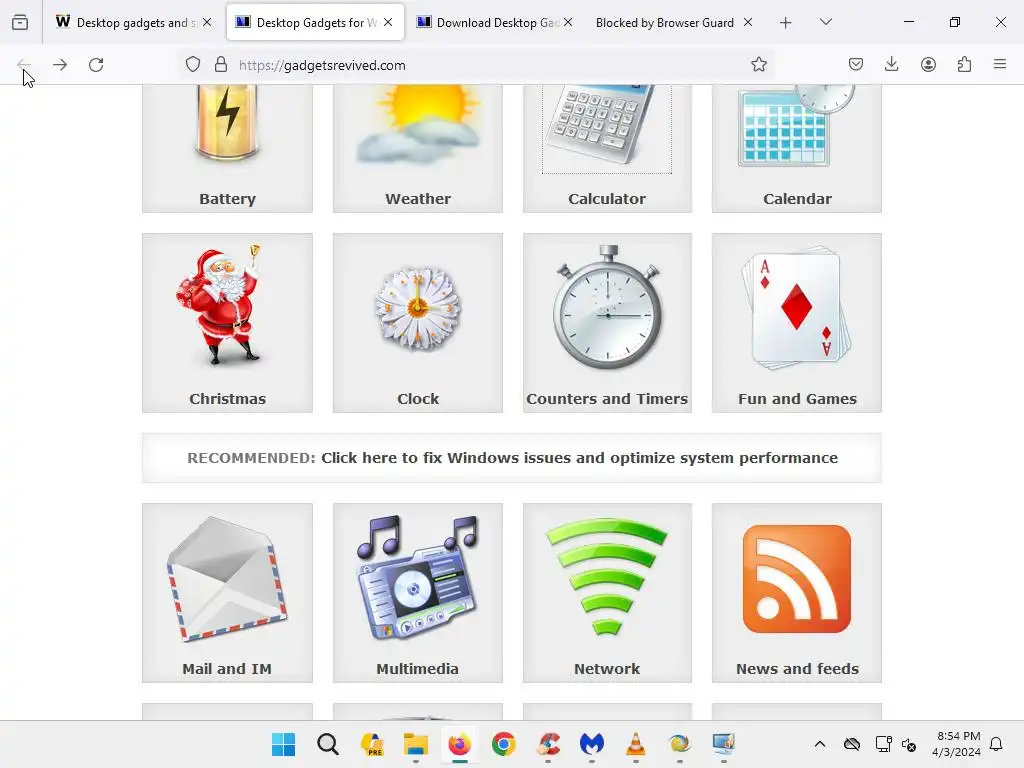Image resolution: width=1024 pixels, height=768 pixels.
Task: View site security padlock details
Action: (x=221, y=65)
